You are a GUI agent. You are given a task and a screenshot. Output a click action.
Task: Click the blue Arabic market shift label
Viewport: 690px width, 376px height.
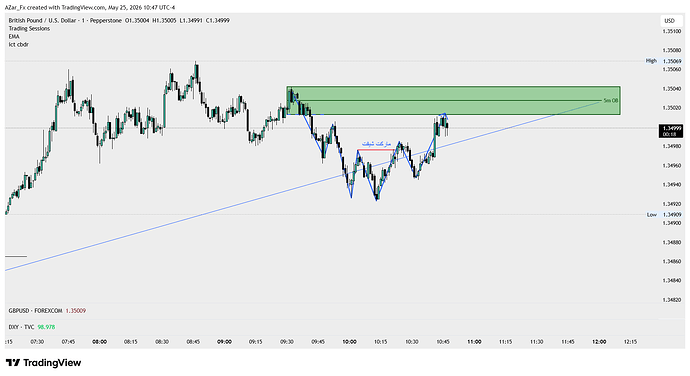point(376,144)
